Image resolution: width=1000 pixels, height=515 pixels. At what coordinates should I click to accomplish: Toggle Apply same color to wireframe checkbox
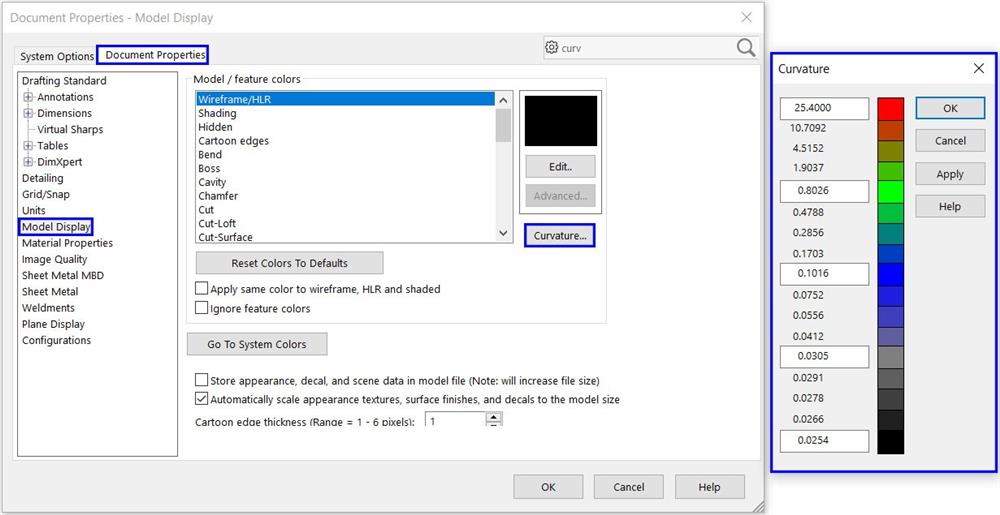coord(202,289)
